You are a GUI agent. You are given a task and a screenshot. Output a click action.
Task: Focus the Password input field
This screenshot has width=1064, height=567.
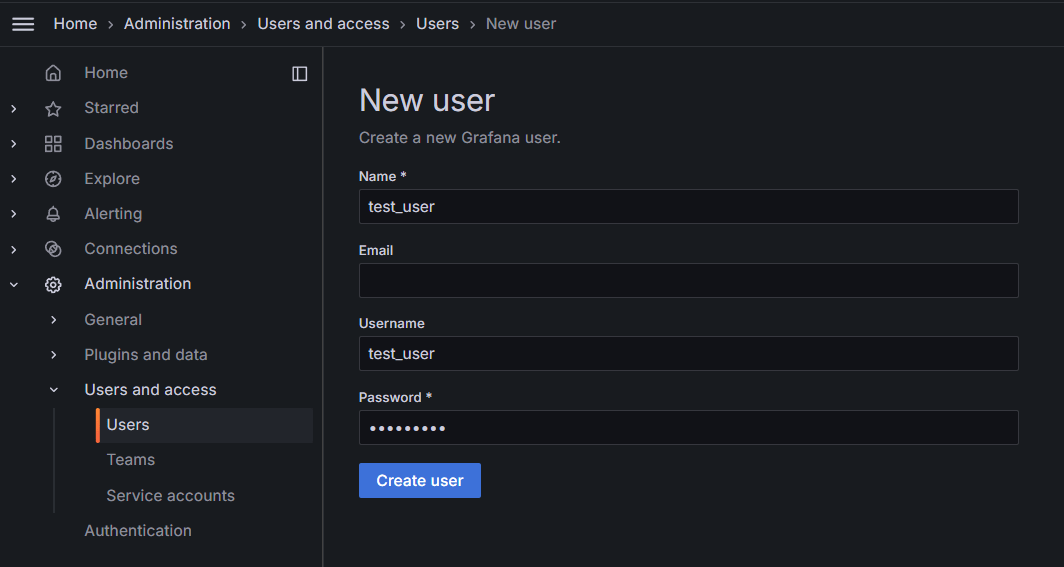pyautogui.click(x=688, y=428)
